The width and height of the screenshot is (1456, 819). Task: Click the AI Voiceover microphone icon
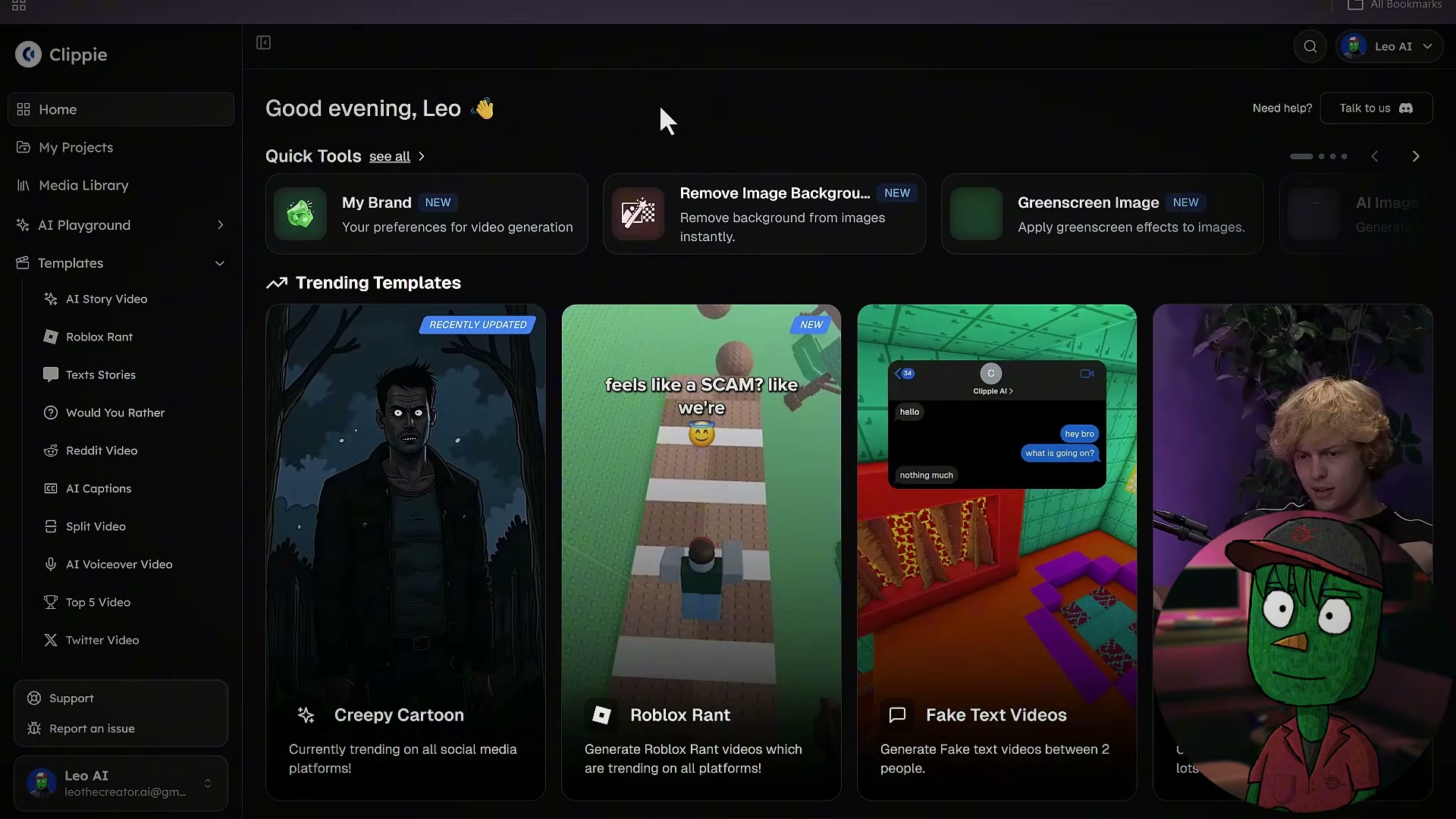click(51, 565)
